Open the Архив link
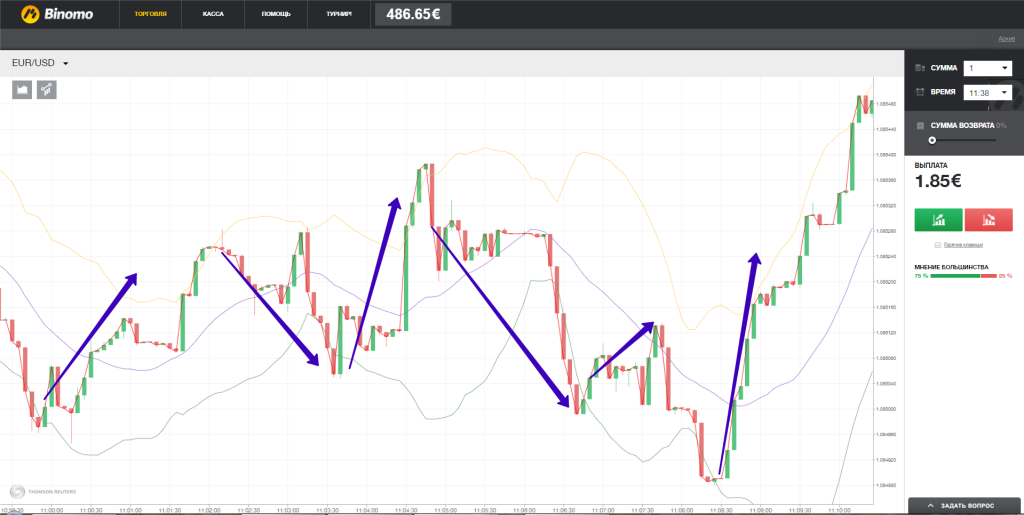 1006,39
